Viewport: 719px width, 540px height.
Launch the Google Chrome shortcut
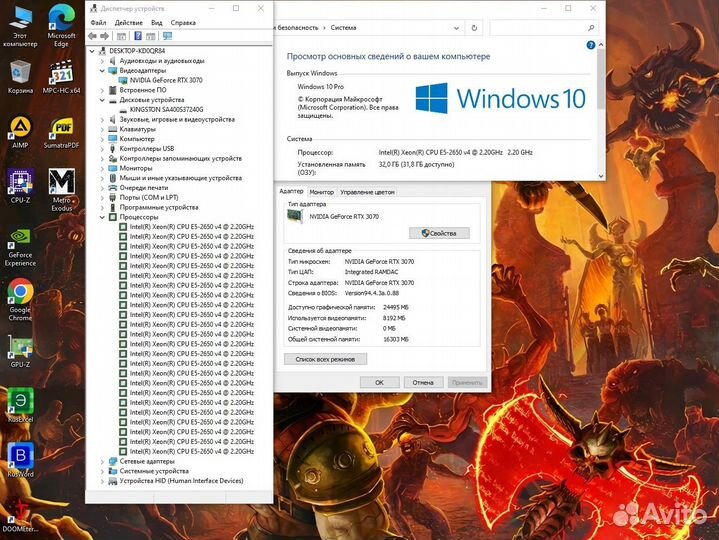coord(20,299)
